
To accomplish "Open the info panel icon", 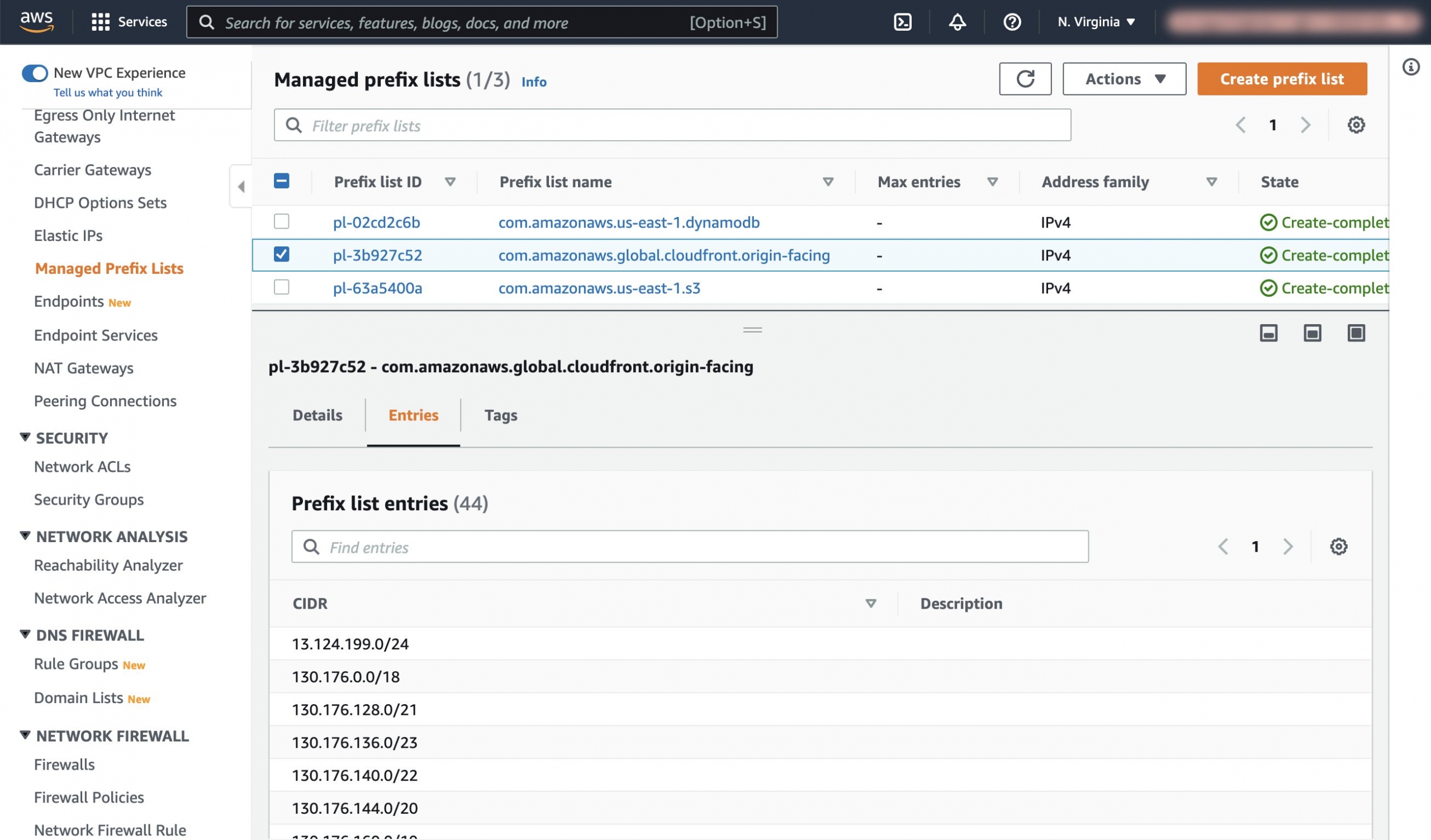I will [1410, 67].
